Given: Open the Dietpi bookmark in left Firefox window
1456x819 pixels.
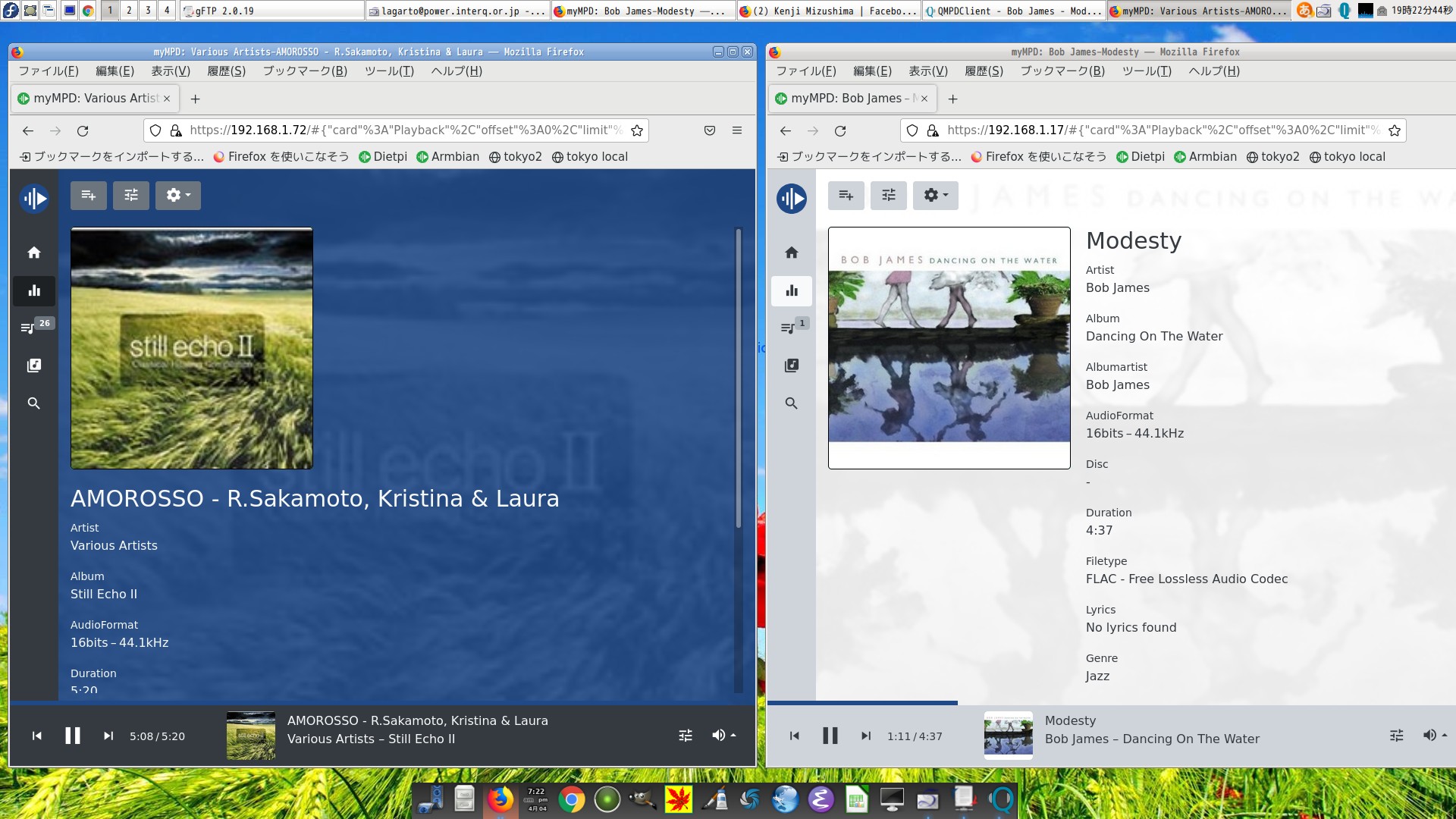Looking at the screenshot, I should point(383,157).
